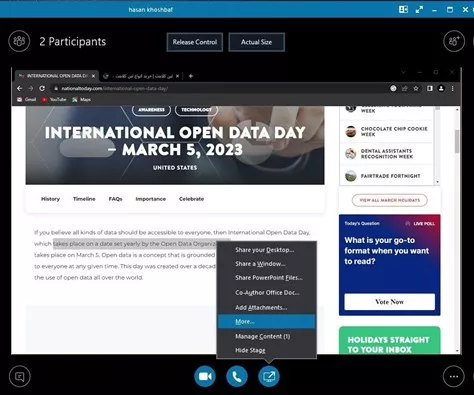Open Maps bookmark
This screenshot has width=474, height=395.
(81, 99)
